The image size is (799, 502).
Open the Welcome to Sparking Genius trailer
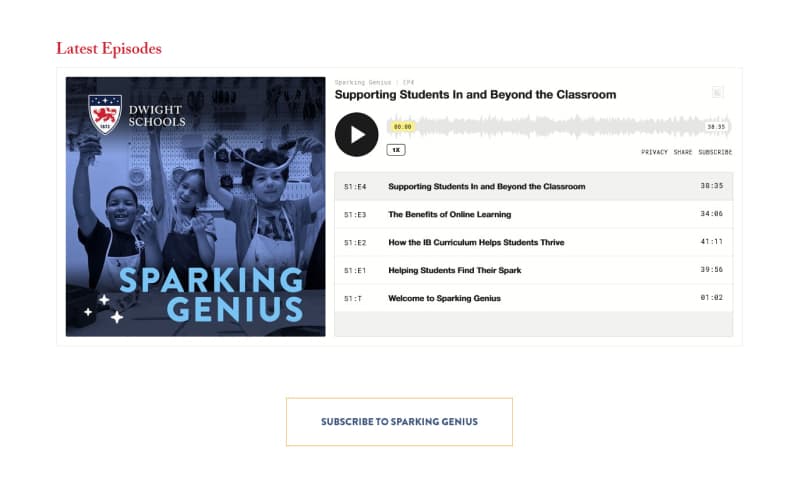(444, 298)
